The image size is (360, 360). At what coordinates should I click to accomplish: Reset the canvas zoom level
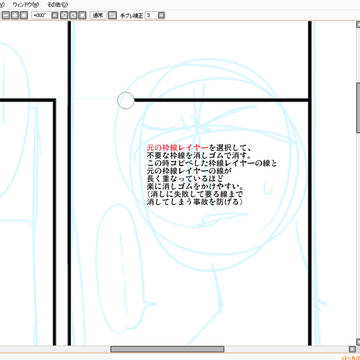tap(24, 15)
